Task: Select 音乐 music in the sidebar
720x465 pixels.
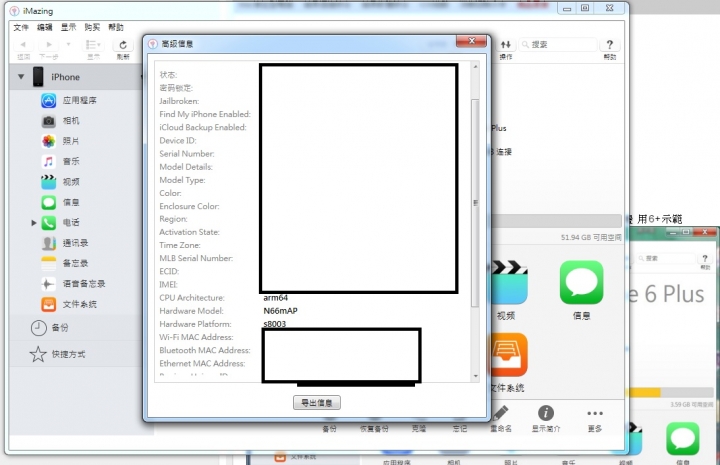Action: pos(61,161)
